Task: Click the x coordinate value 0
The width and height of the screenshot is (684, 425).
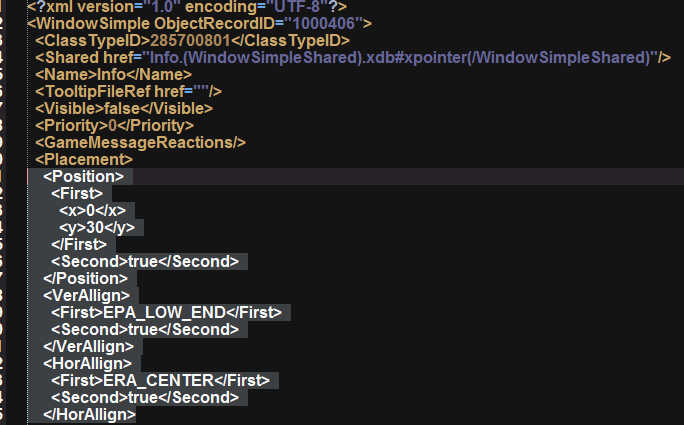Action: click(91, 210)
